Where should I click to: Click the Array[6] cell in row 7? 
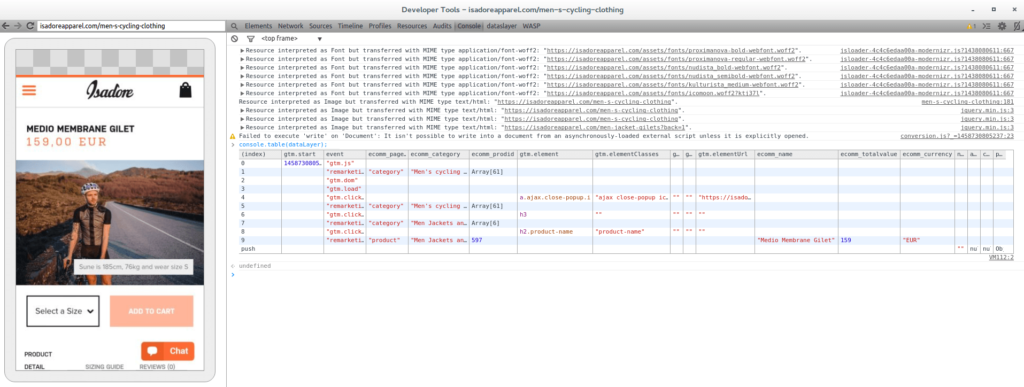tap(493, 223)
